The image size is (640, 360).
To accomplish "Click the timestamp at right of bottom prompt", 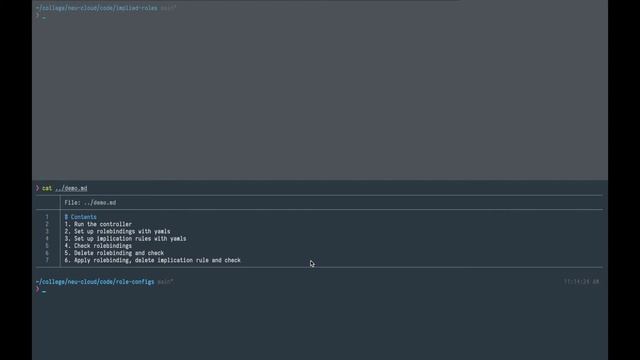I will point(582,282).
